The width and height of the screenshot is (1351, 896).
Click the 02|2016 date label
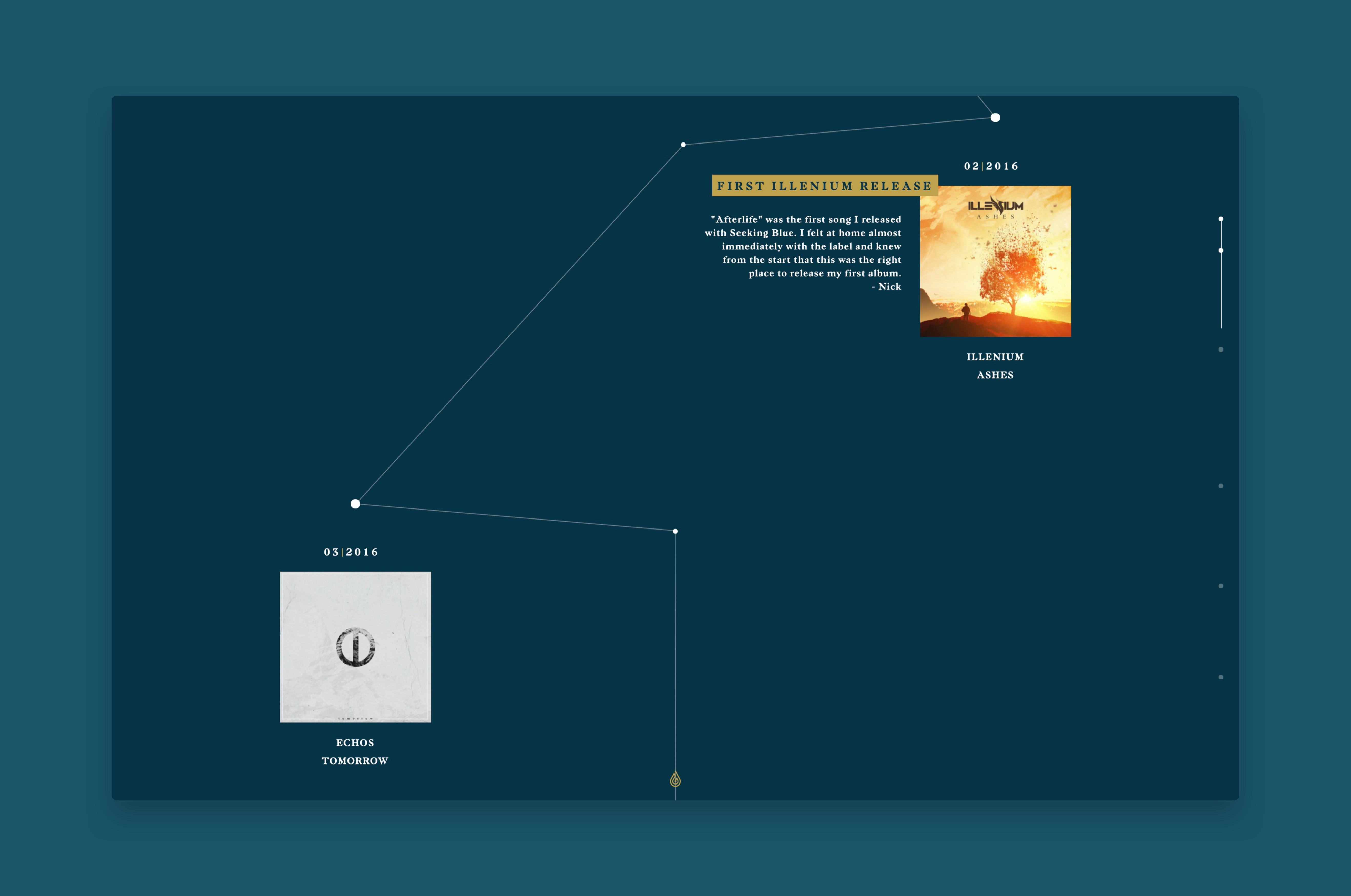[991, 166]
